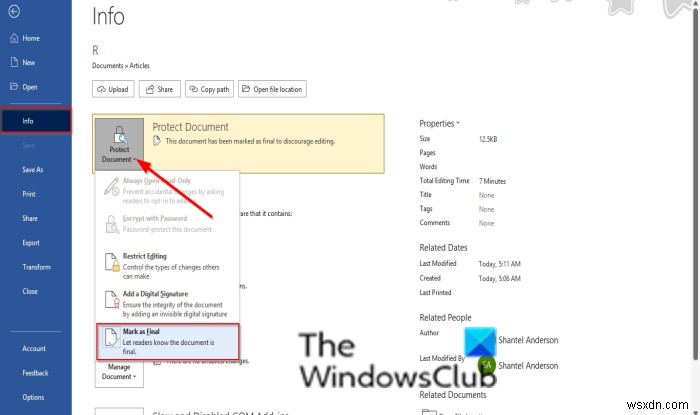Click the back arrow circle icon
Image resolution: width=700 pixels, height=415 pixels.
click(x=14, y=11)
